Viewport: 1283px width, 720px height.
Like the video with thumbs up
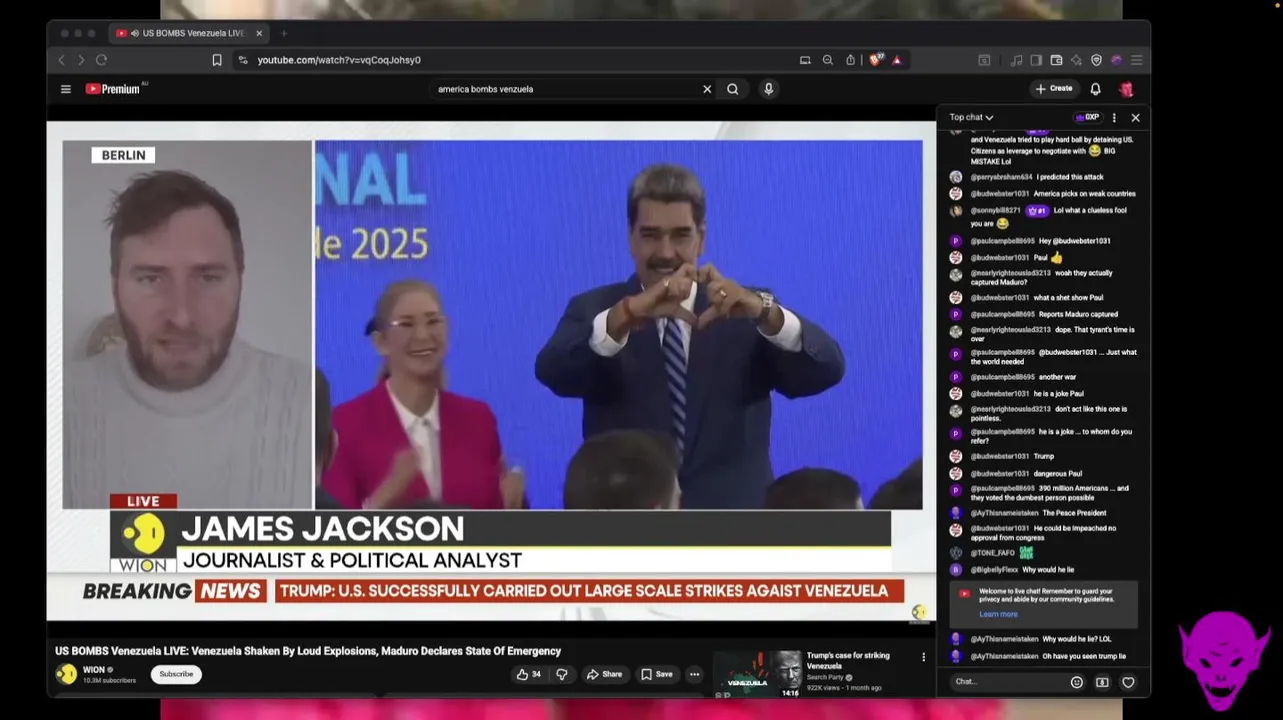528,674
